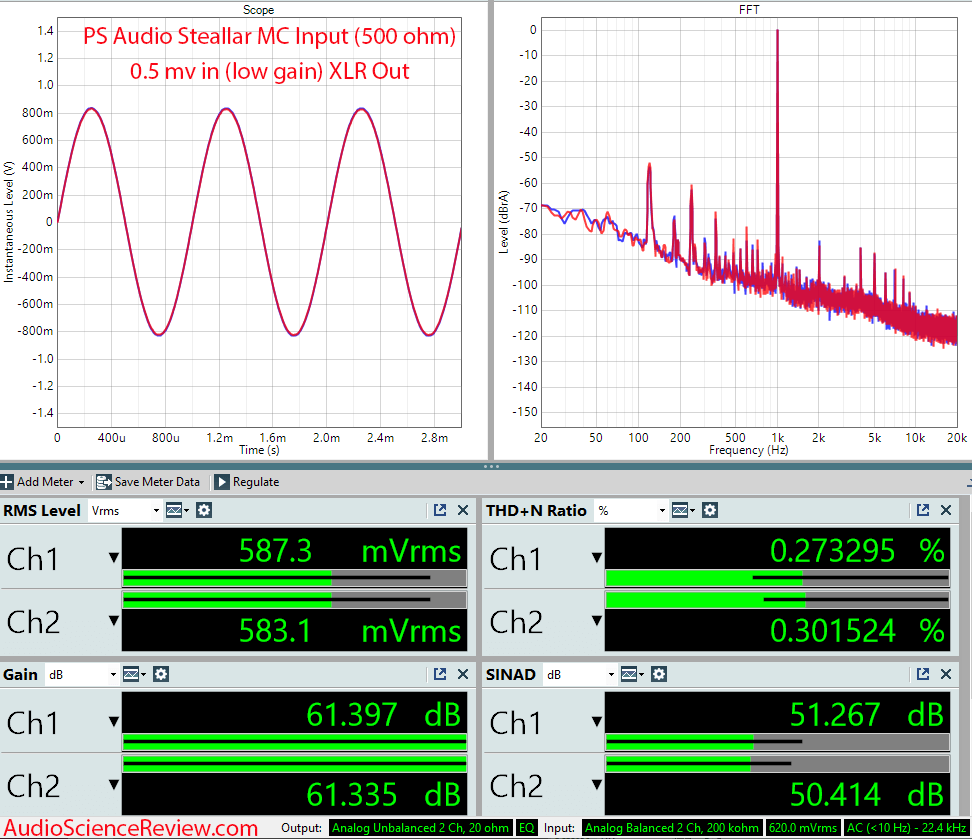Click the splitter handle between graphs and meters
Image resolution: width=972 pixels, height=839 pixels.
[x=491, y=466]
